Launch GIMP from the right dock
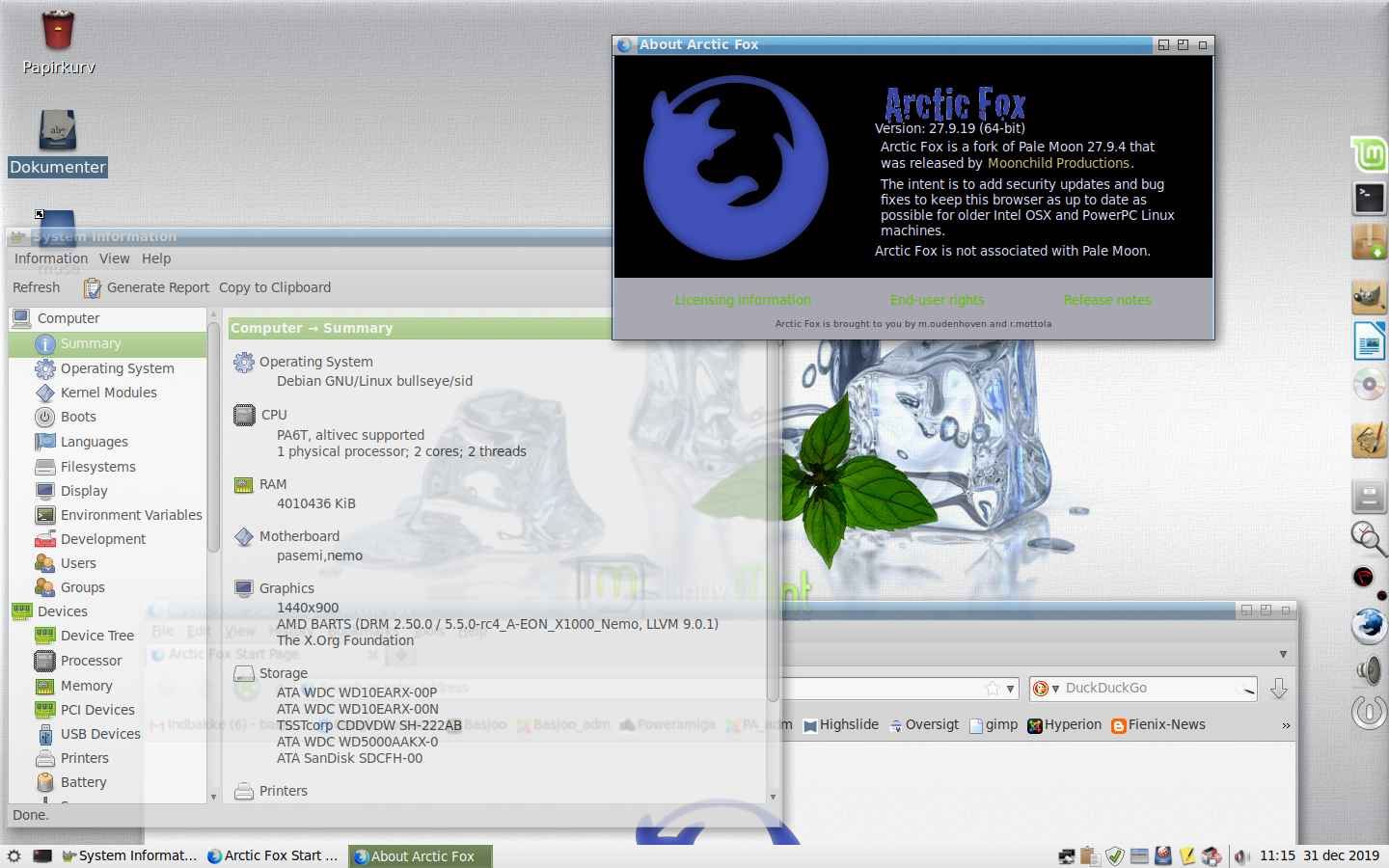The image size is (1389, 868). [x=1369, y=298]
